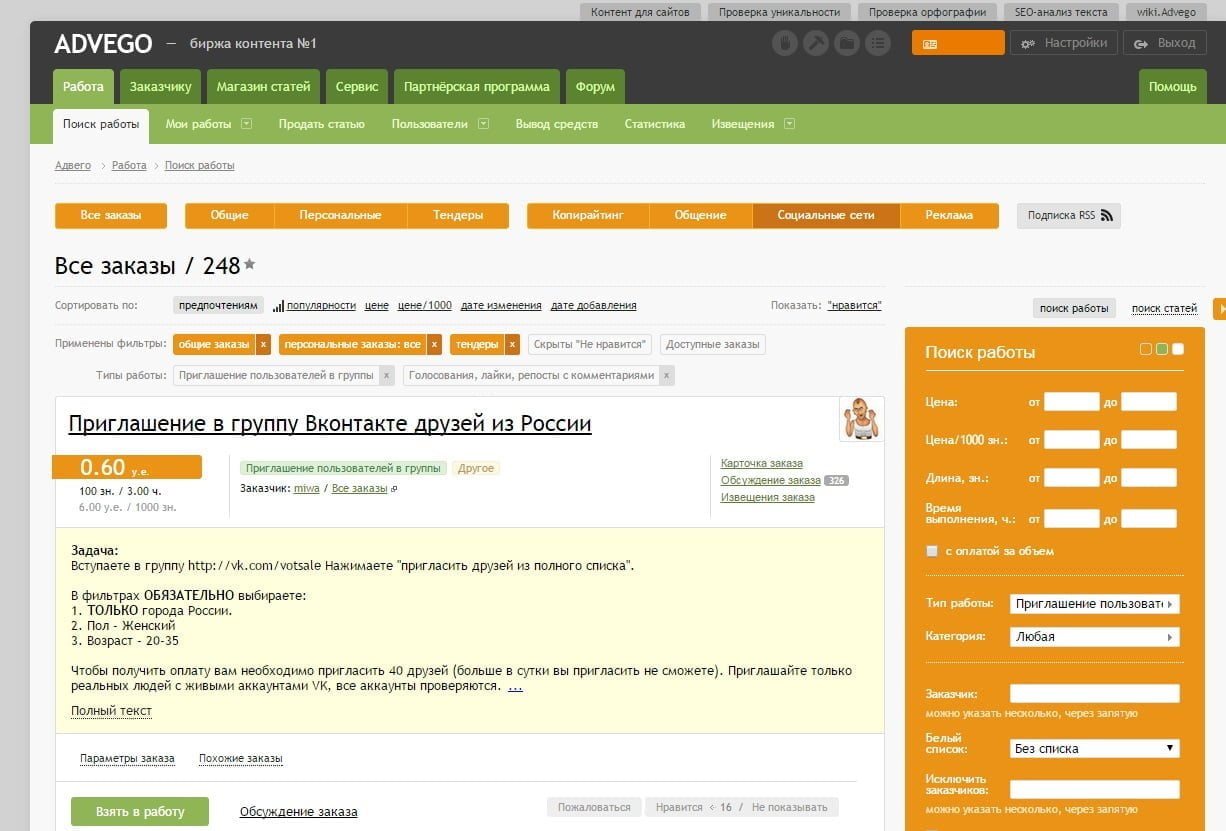Open SEO-анализ текста top link
The width and height of the screenshot is (1226, 831).
coord(1061,12)
